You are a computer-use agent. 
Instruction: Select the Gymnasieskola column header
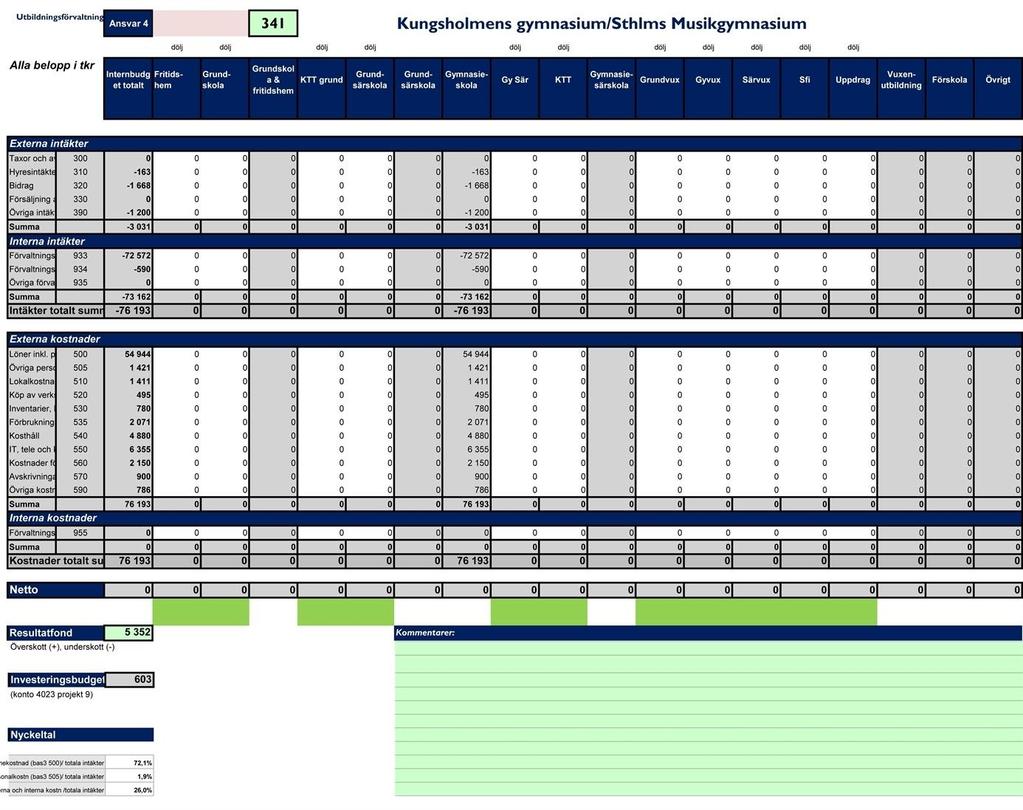(x=466, y=88)
